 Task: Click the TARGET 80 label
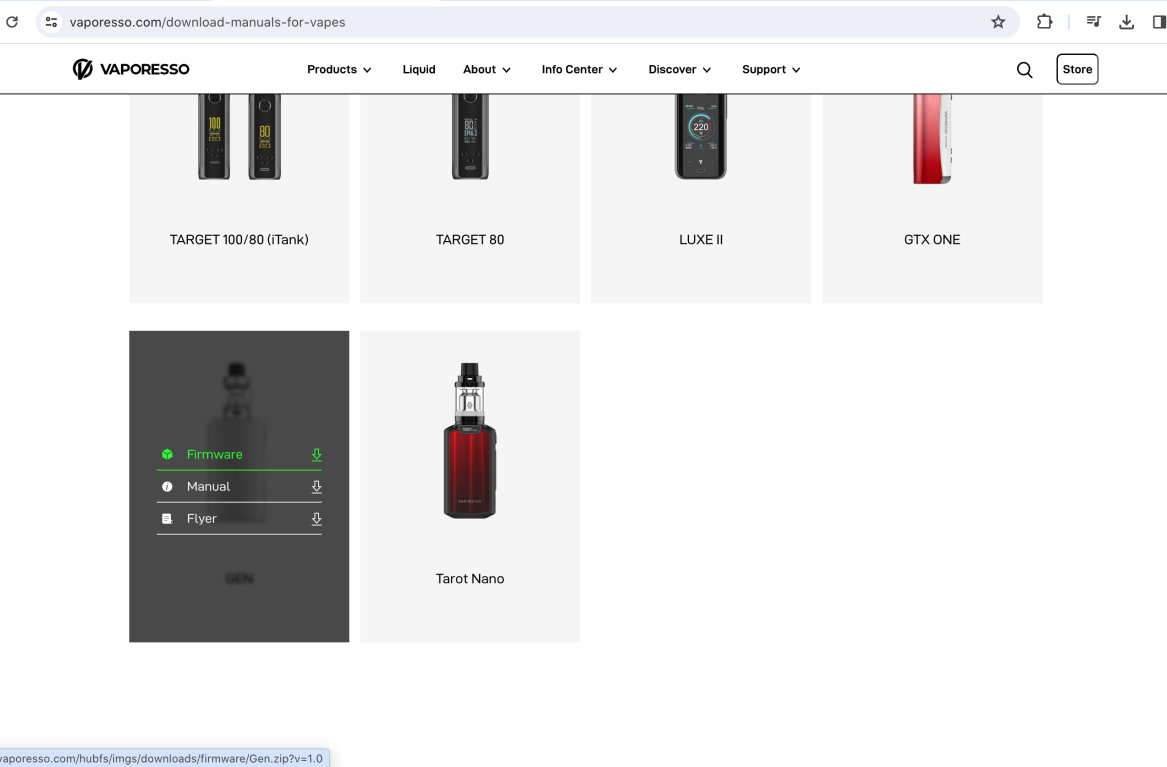[x=470, y=240]
